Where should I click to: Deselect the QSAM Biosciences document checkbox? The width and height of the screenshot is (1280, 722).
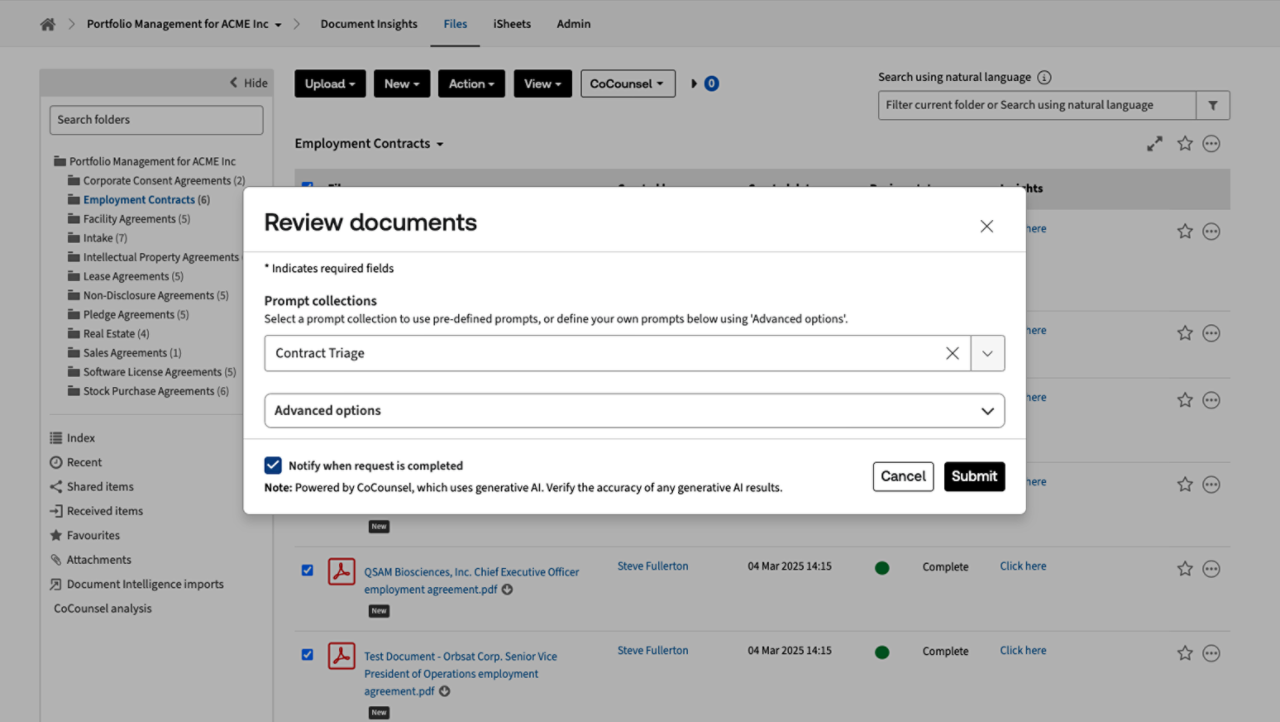click(x=307, y=570)
